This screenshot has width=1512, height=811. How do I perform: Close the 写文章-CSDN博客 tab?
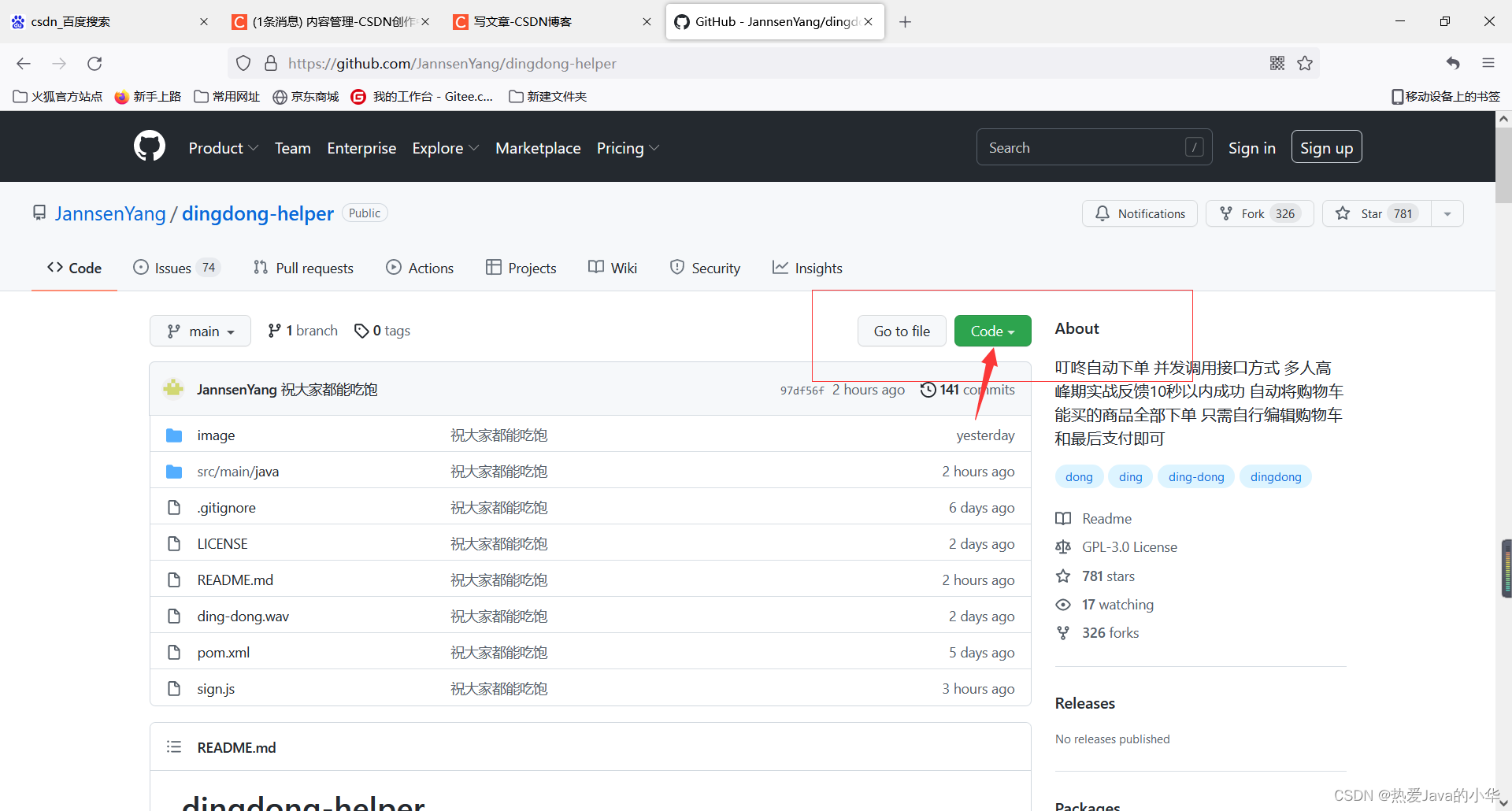pyautogui.click(x=647, y=22)
